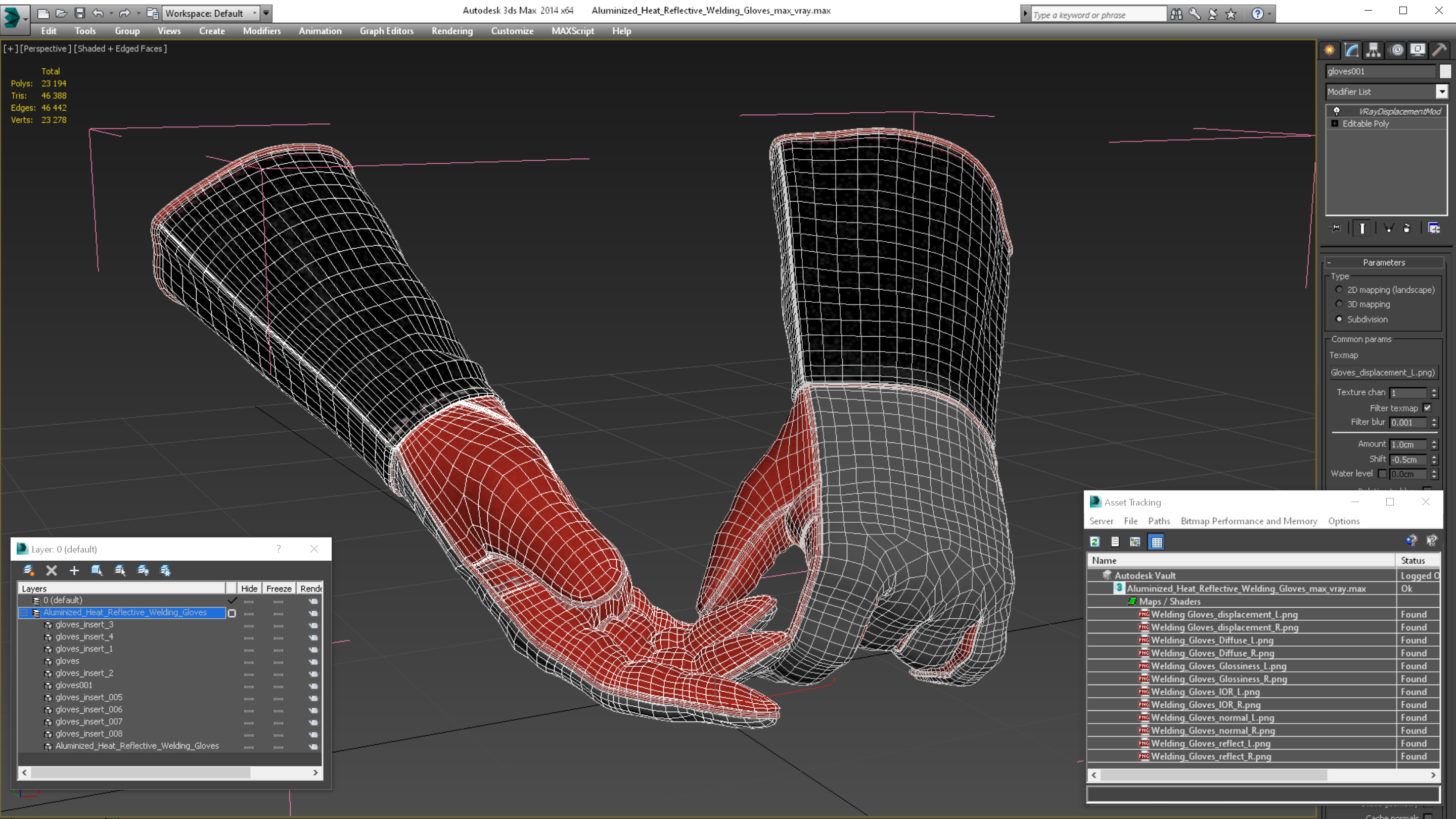Open the Create command panel tab
Image resolution: width=1456 pixels, height=819 pixels.
tap(1330, 51)
